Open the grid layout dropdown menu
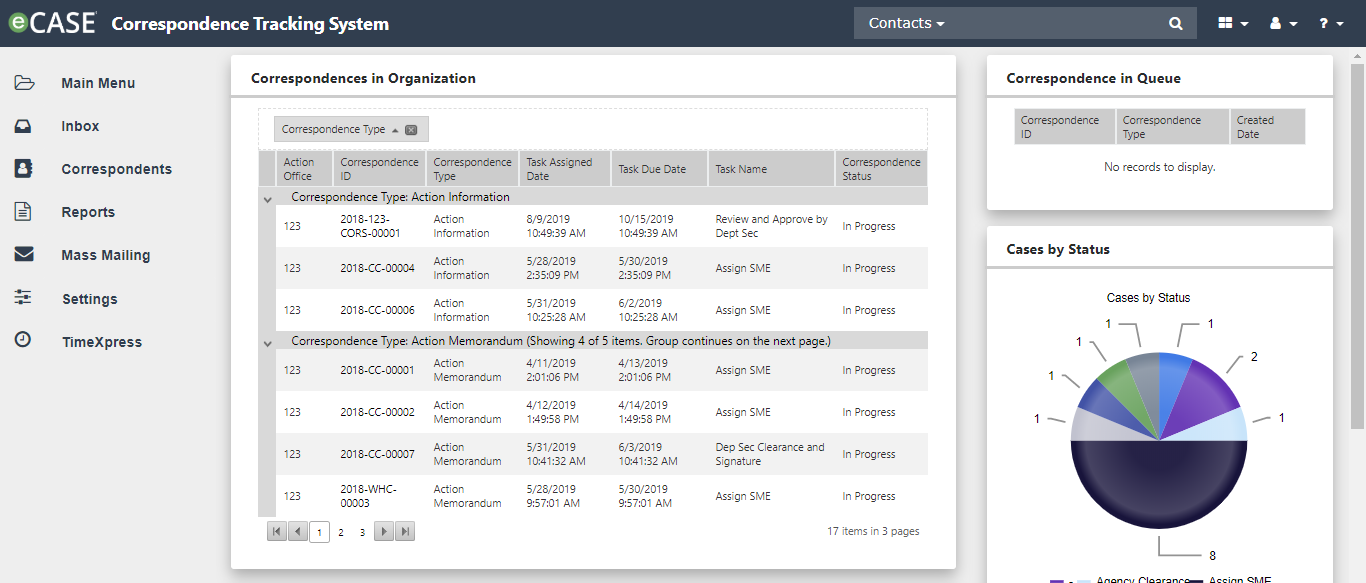The image size is (1366, 583). pos(1233,23)
